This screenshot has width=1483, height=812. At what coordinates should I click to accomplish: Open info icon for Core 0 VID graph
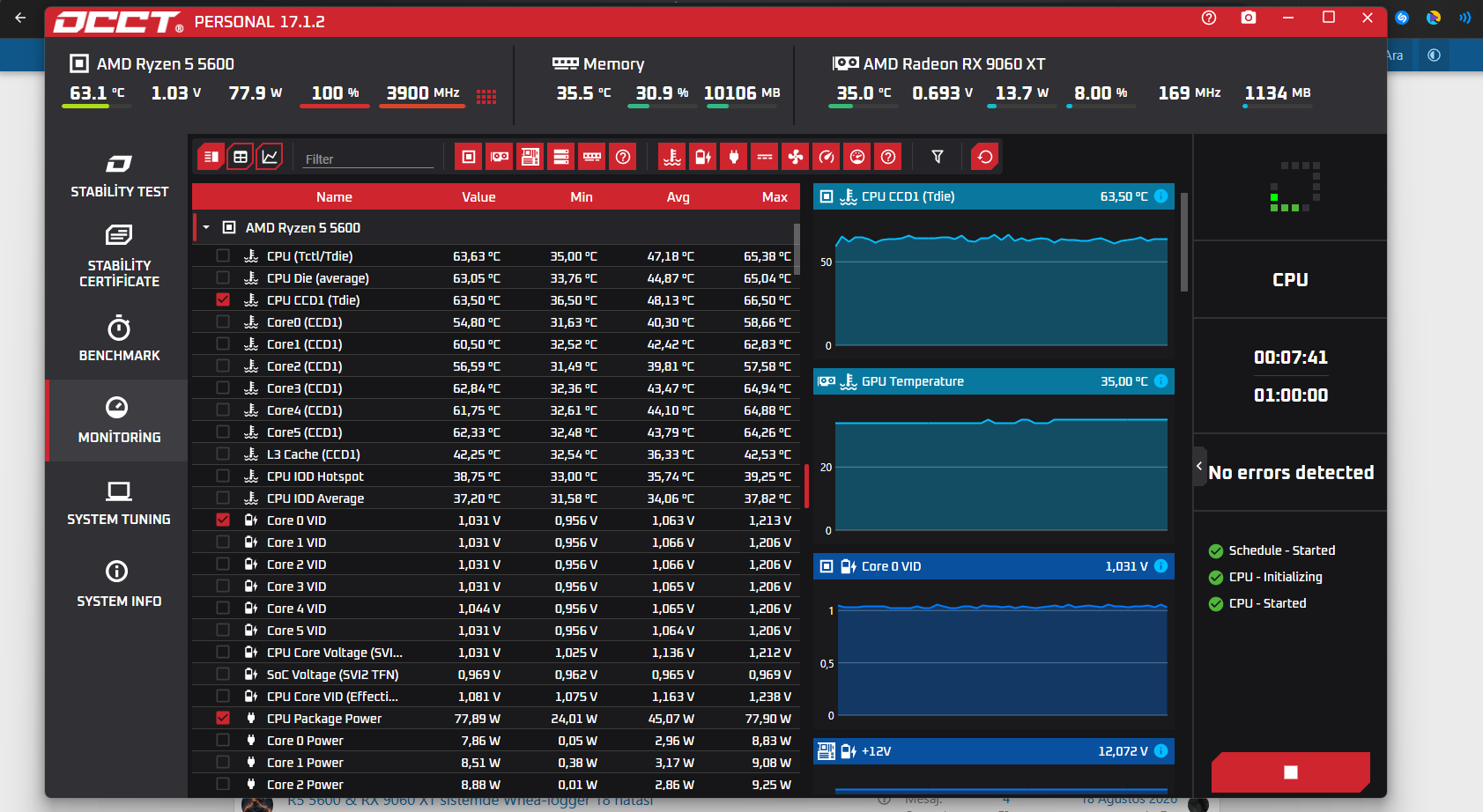click(x=1161, y=566)
